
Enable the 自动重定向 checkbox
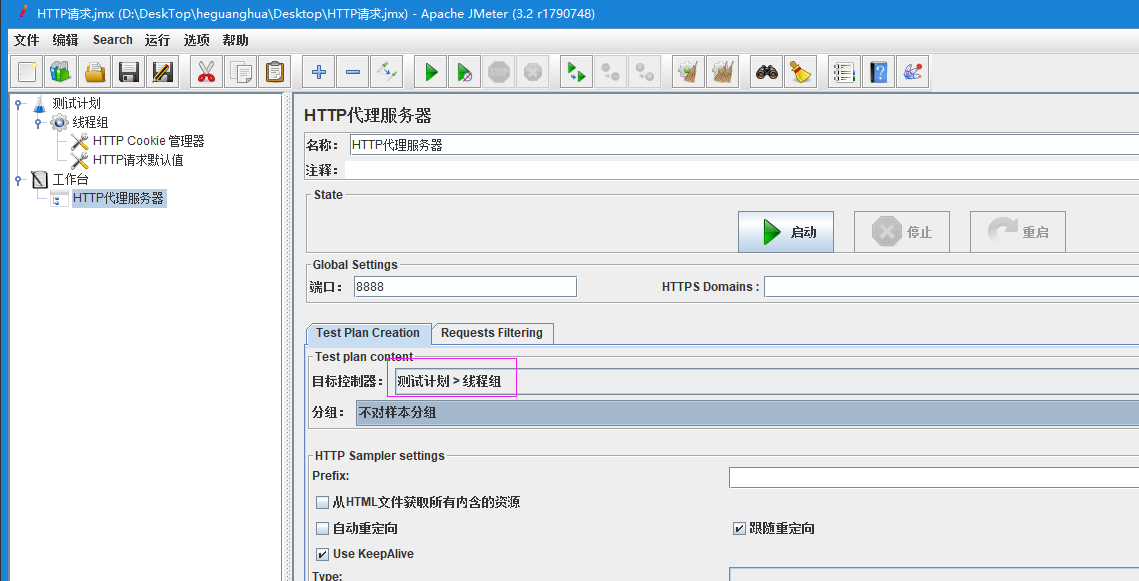pyautogui.click(x=323, y=529)
